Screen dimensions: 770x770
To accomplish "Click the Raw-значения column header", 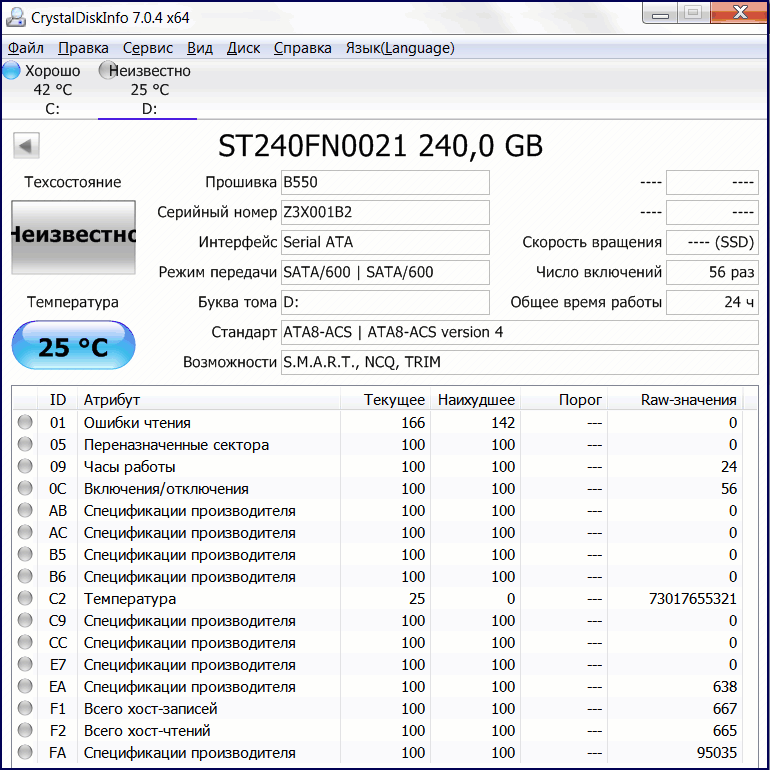I will [x=676, y=400].
